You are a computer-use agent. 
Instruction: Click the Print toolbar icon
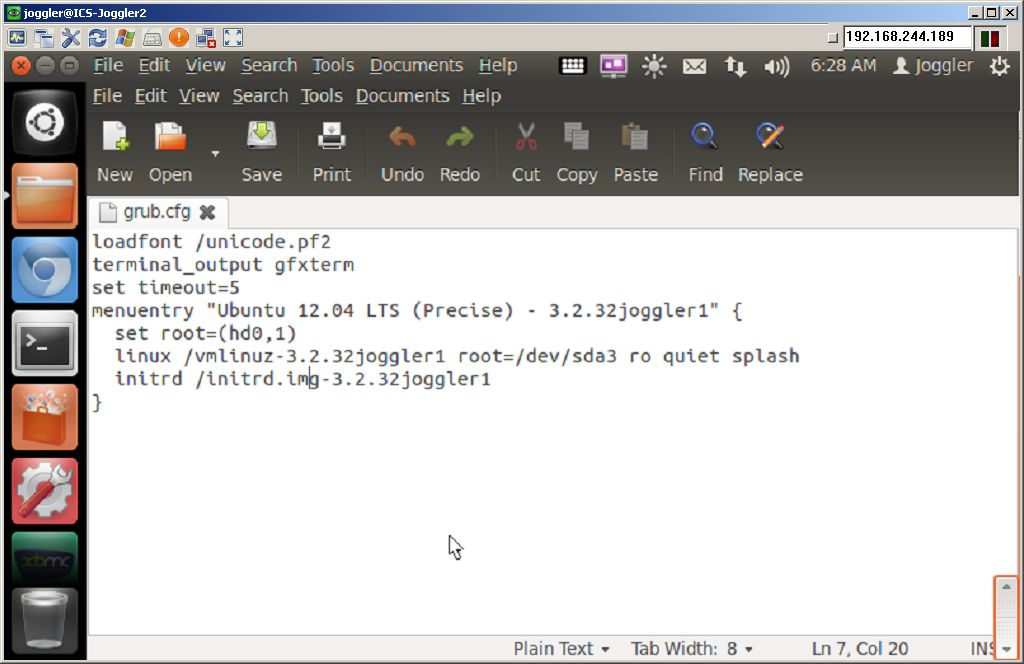tap(332, 152)
